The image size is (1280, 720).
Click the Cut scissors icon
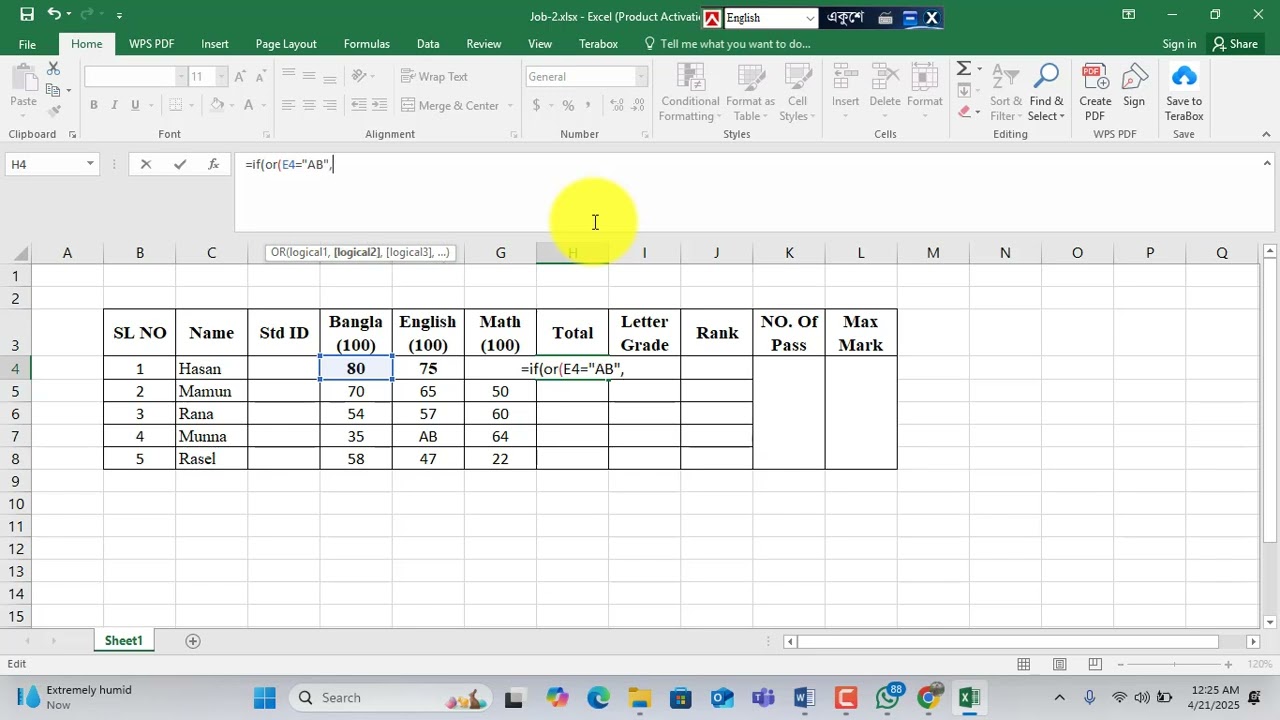(53, 68)
